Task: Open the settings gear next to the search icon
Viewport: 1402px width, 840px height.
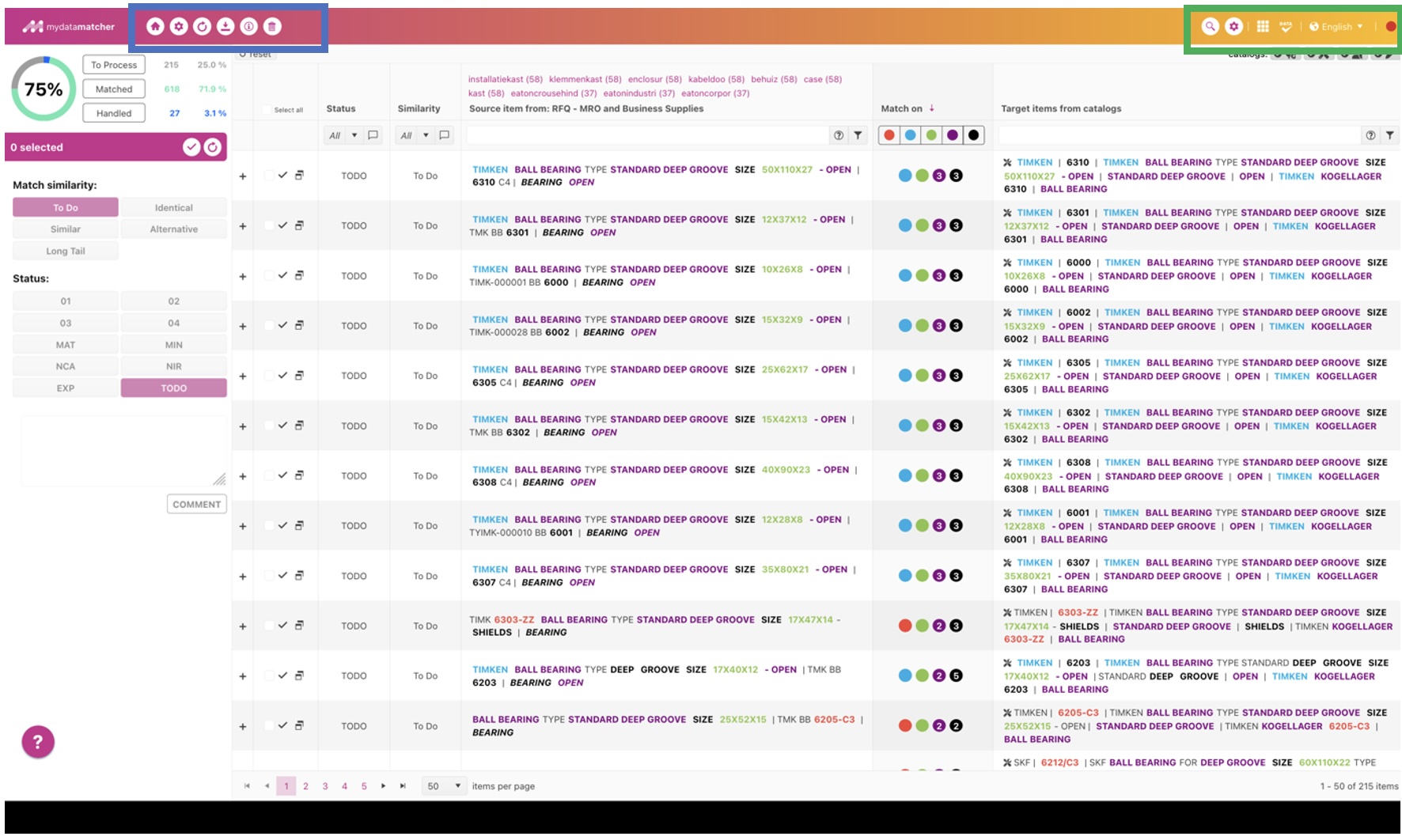Action: coord(1233,27)
